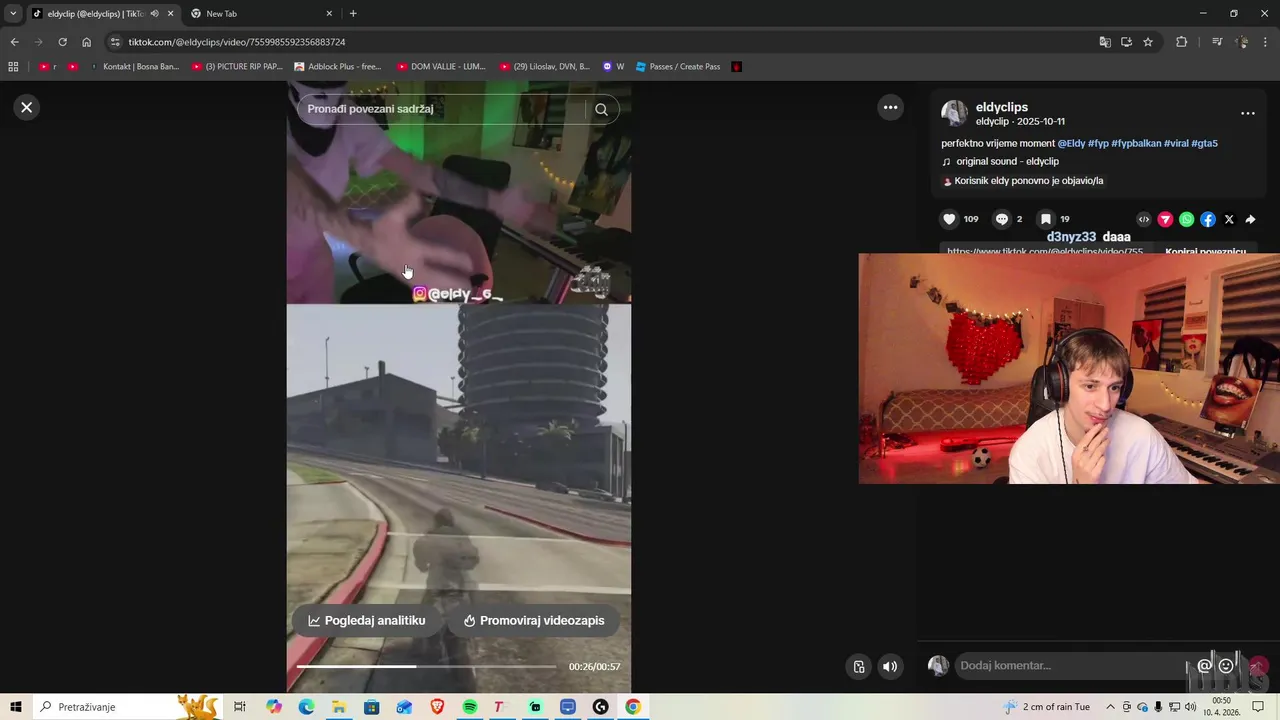
Task: Open the browser extensions puzzle icon
Action: [1181, 42]
